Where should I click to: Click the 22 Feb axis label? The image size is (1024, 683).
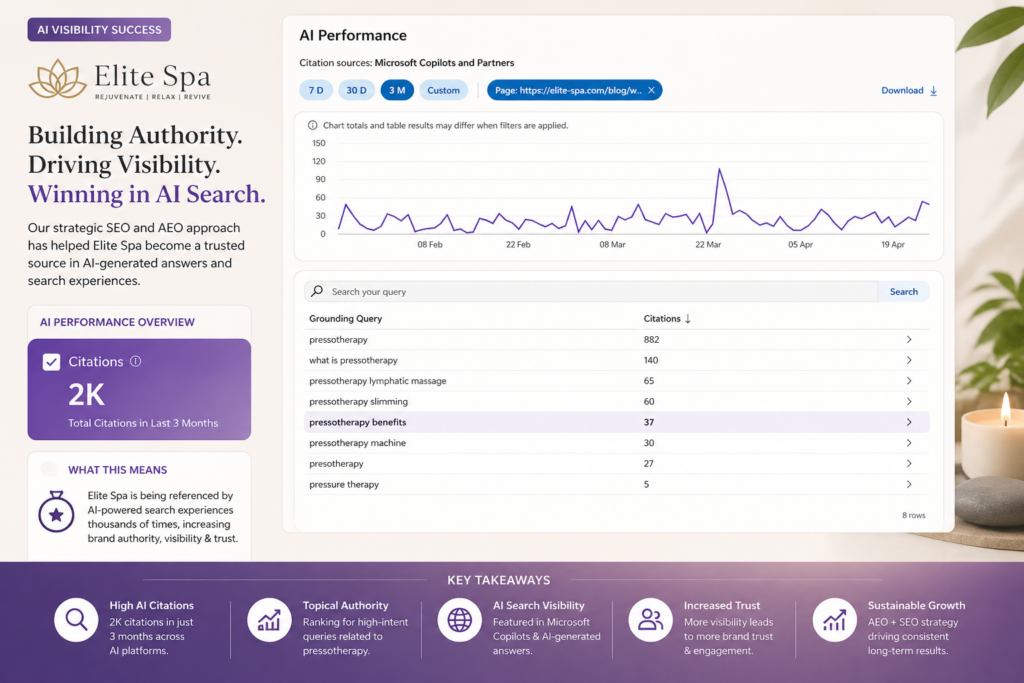point(518,244)
